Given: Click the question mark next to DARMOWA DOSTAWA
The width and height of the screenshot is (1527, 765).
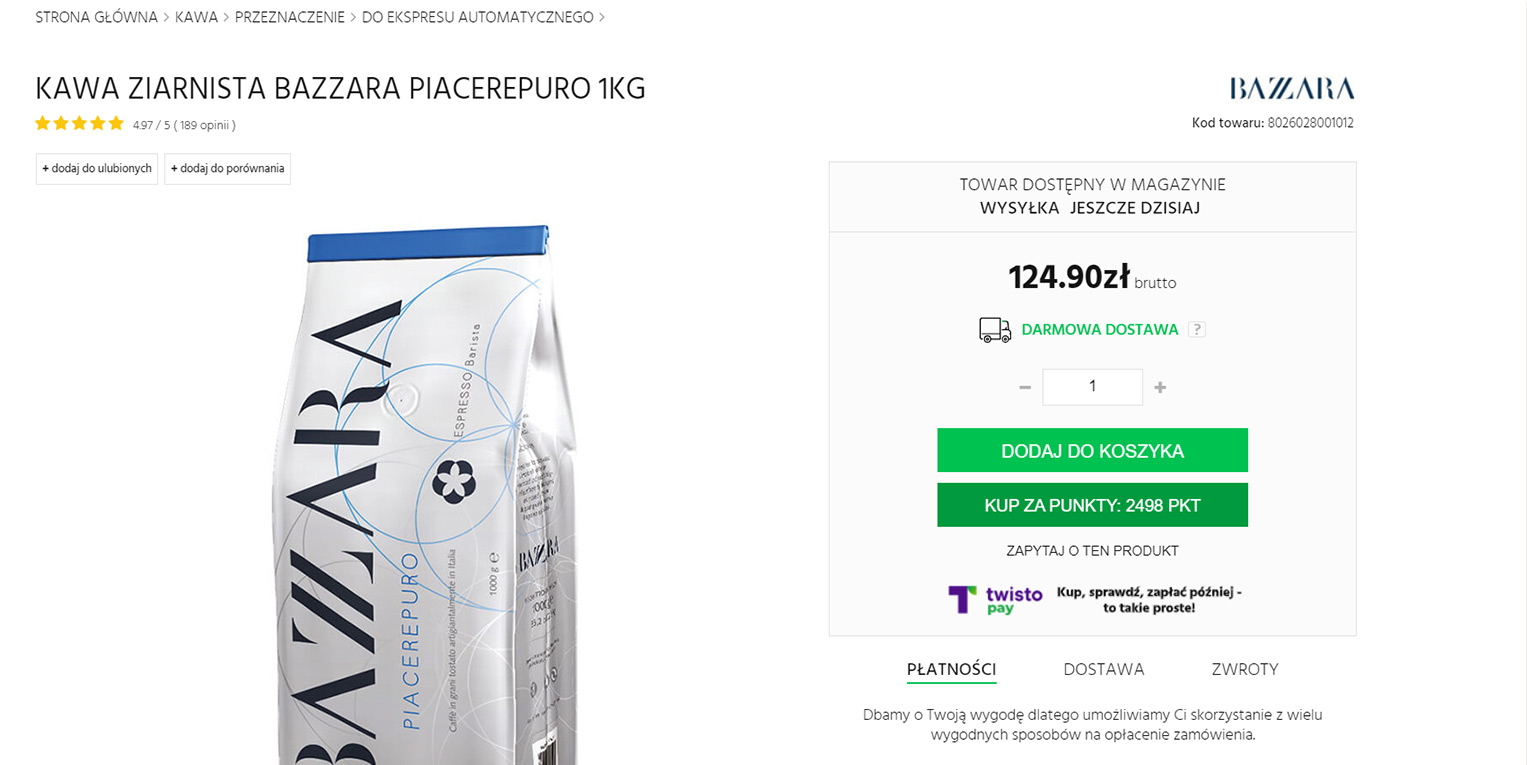Looking at the screenshot, I should [x=1197, y=328].
